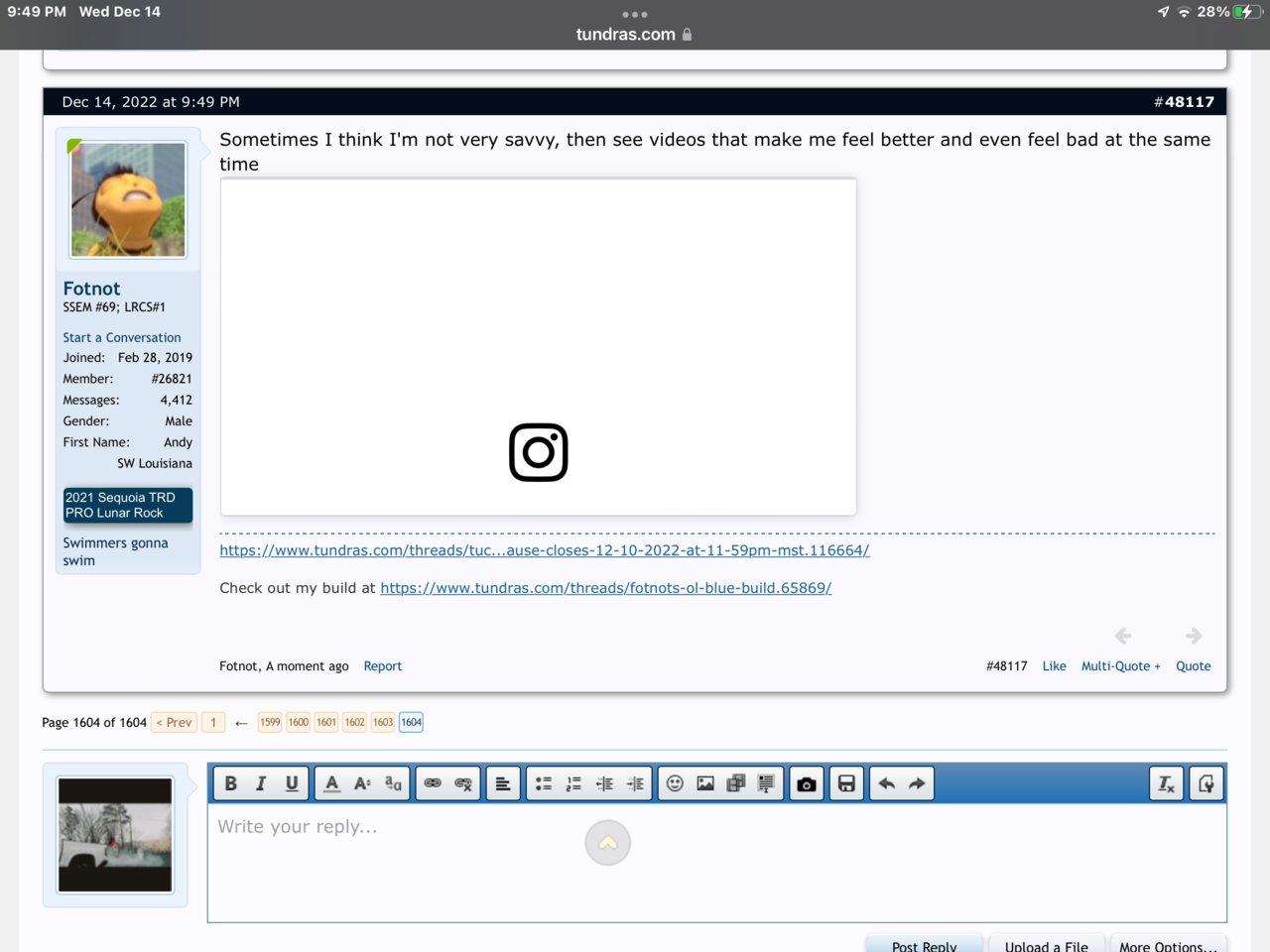Toggle underline formatting in editor

tap(292, 783)
